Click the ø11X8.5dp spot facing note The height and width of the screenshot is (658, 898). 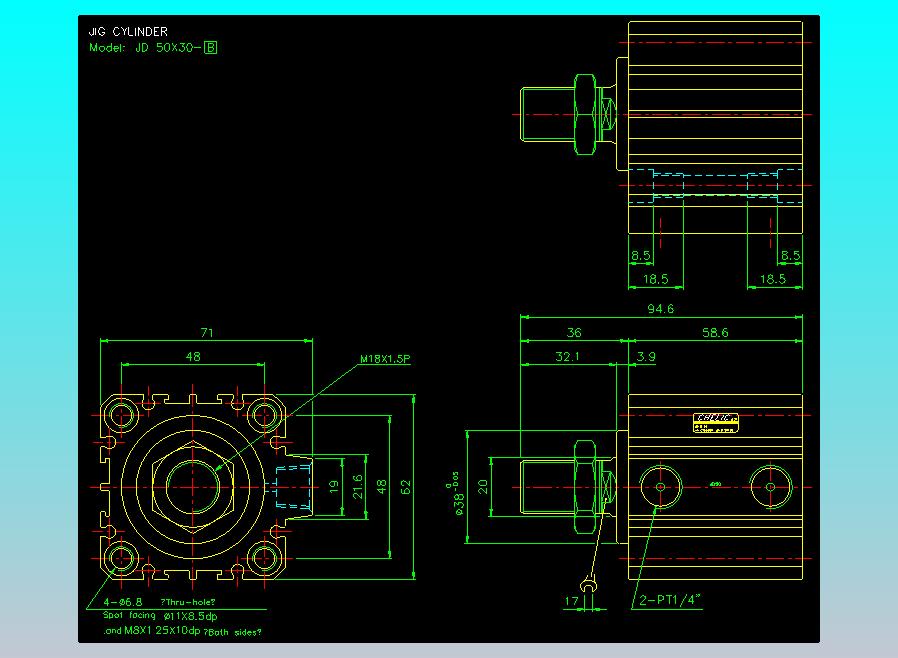[x=190, y=617]
